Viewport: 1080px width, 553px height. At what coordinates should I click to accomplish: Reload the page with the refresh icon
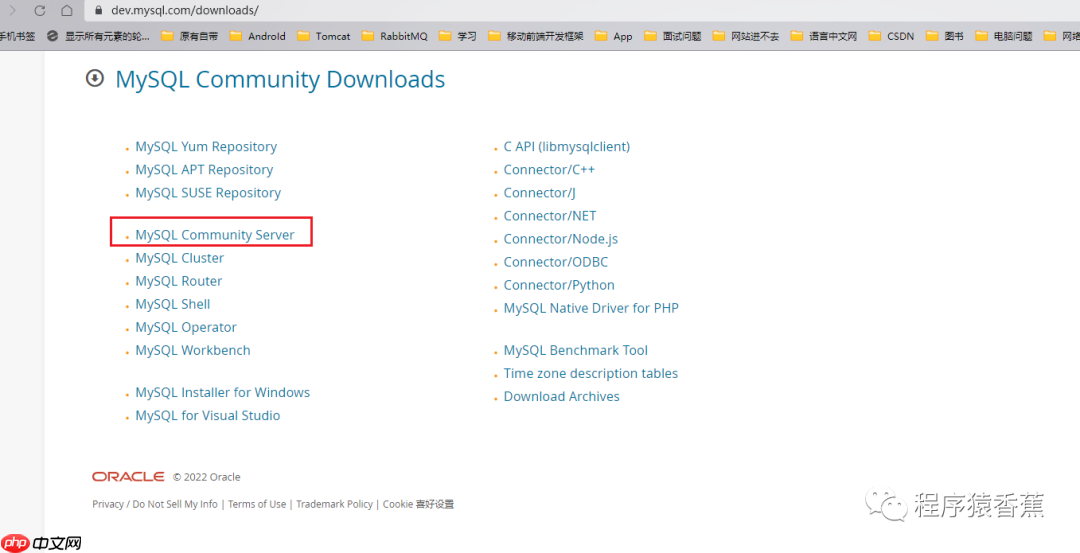coord(39,10)
